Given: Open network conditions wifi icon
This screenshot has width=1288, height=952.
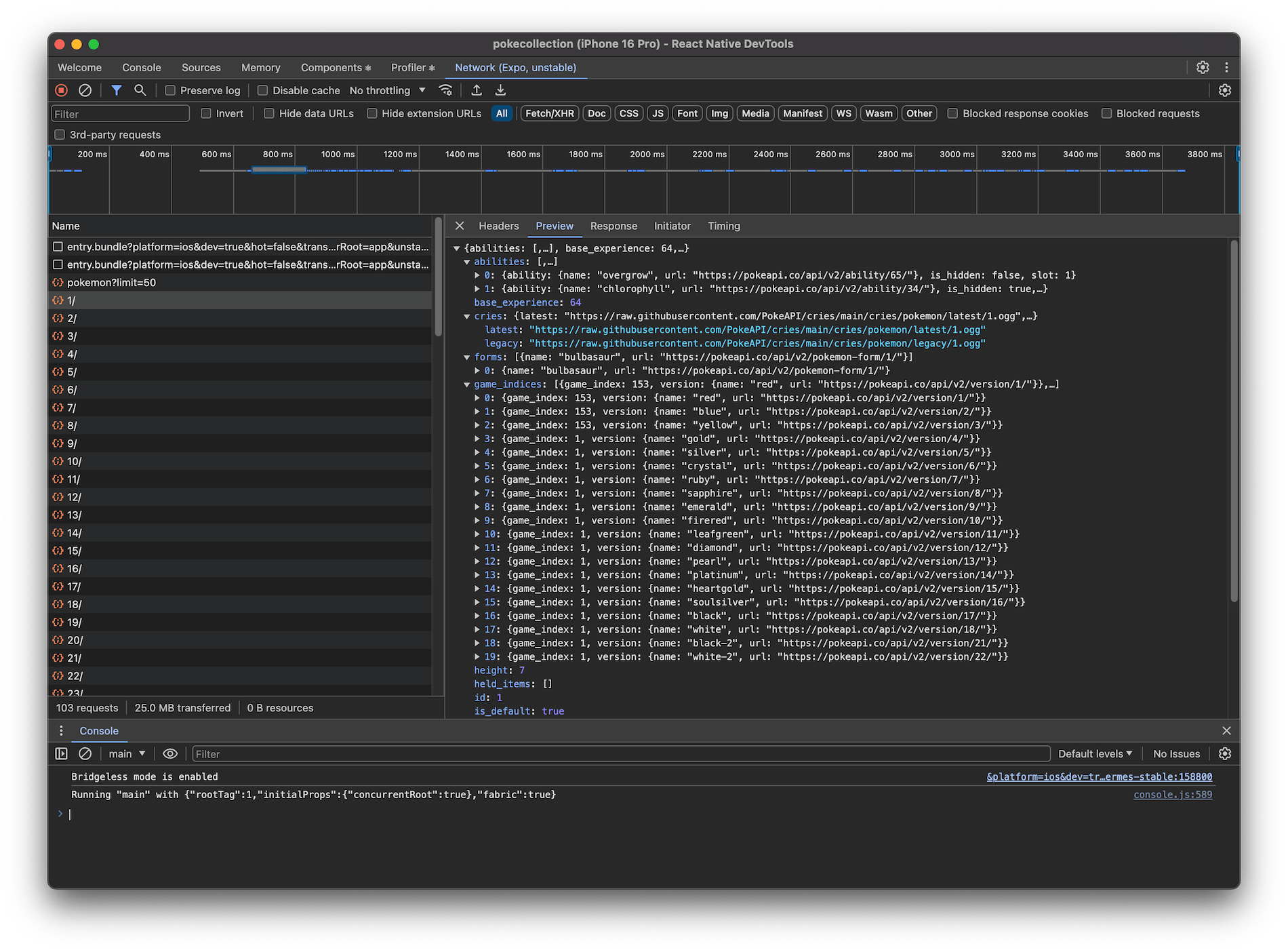Looking at the screenshot, I should click(445, 90).
